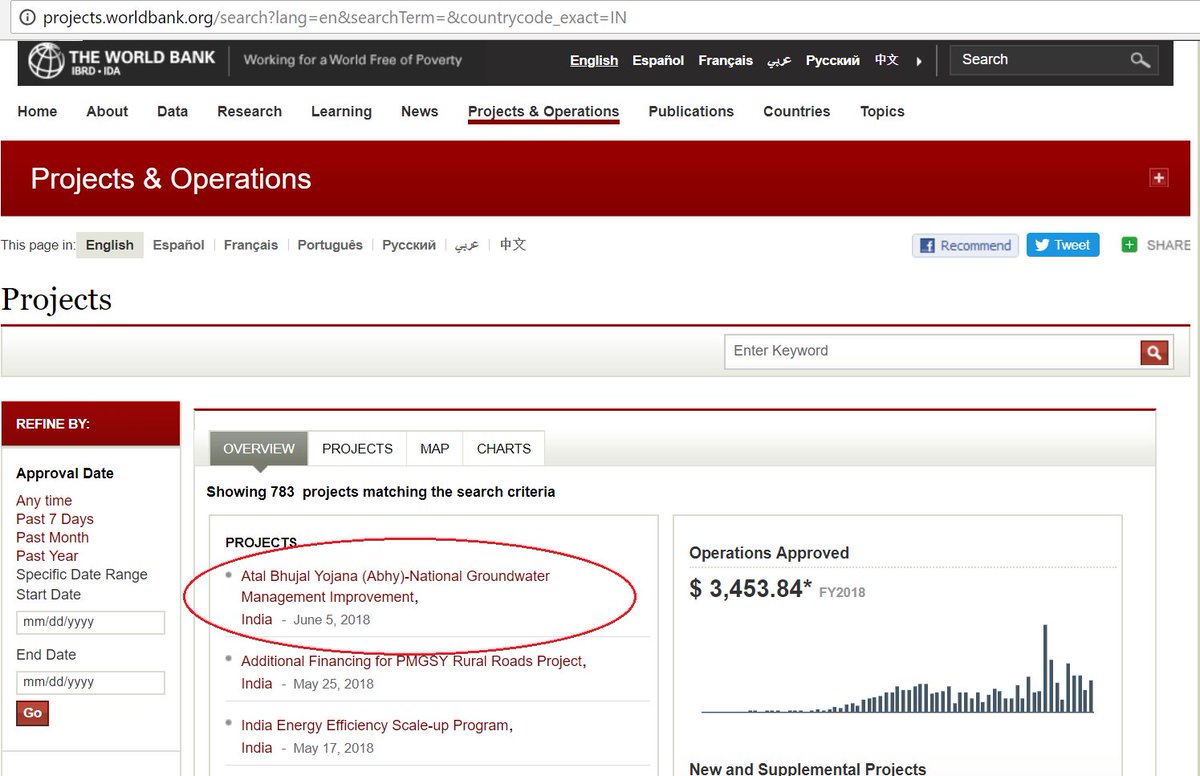Screen dimensions: 1200x776
Task: Click India link dated June 5, 2018
Action: pyautogui.click(x=256, y=619)
